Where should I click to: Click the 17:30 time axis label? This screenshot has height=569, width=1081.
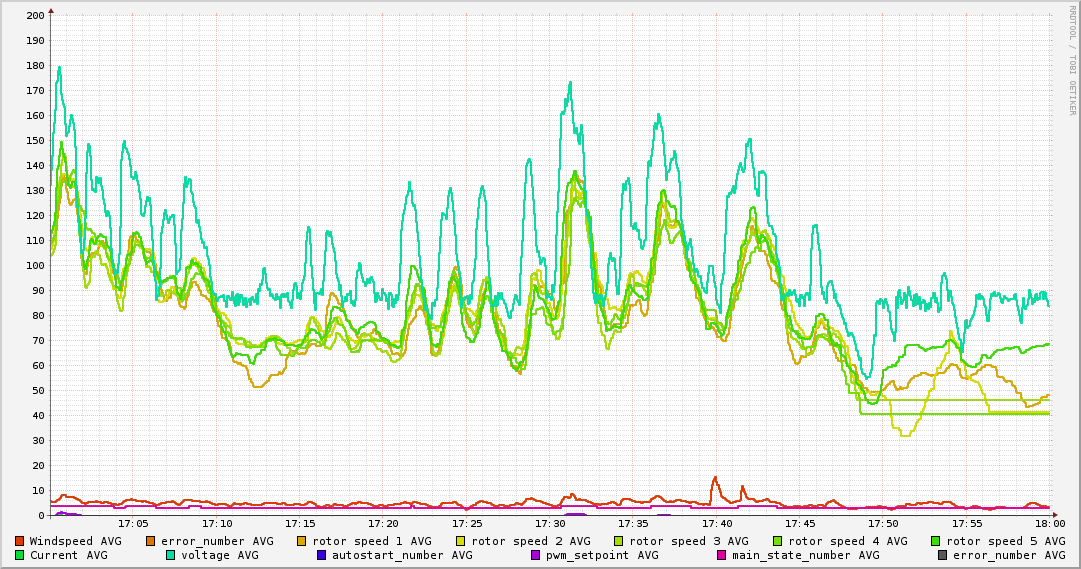tap(550, 523)
